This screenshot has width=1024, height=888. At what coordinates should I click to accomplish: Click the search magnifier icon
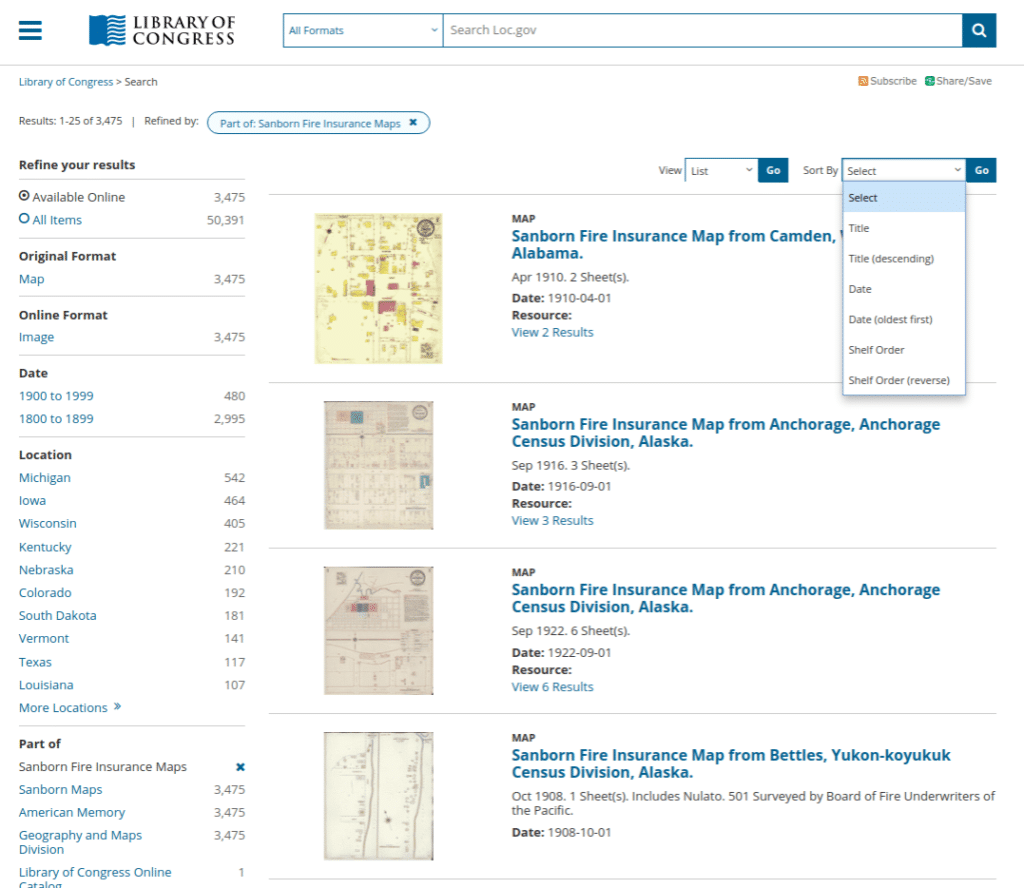click(x=978, y=30)
